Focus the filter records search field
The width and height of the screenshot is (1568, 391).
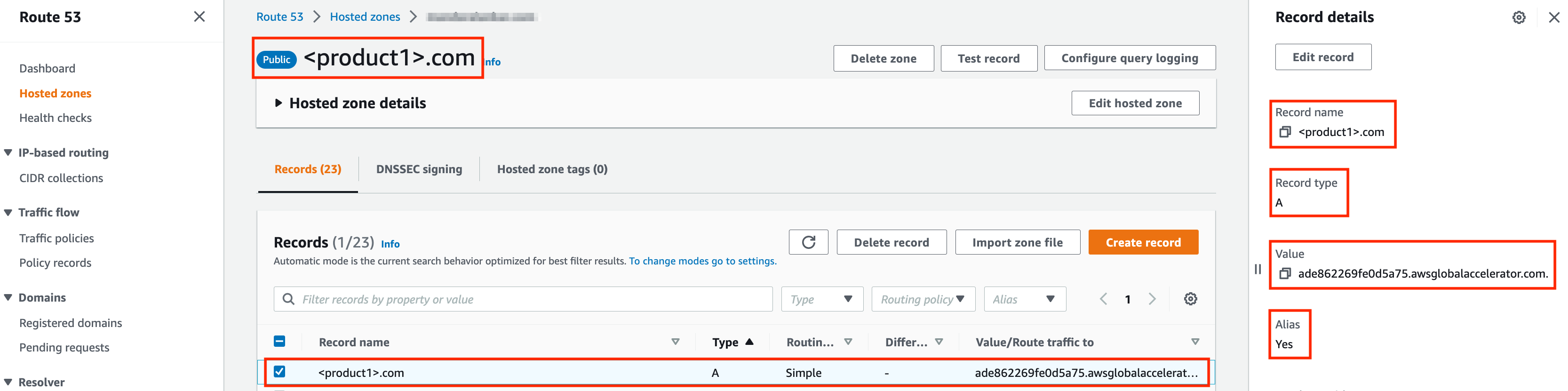(x=523, y=299)
